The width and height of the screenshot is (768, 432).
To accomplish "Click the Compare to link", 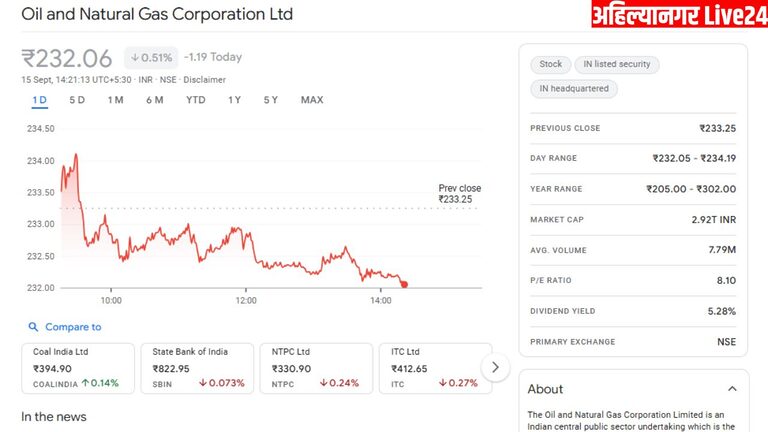I will point(73,327).
